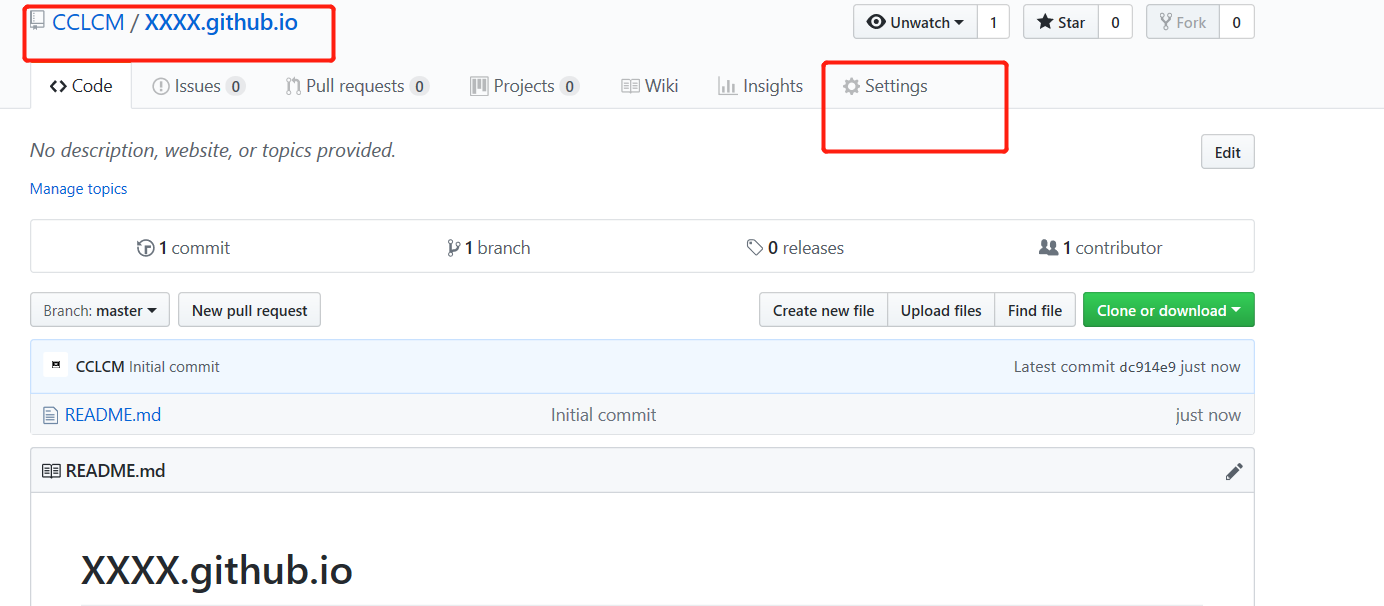
Task: Click Upload files button
Action: 941,310
